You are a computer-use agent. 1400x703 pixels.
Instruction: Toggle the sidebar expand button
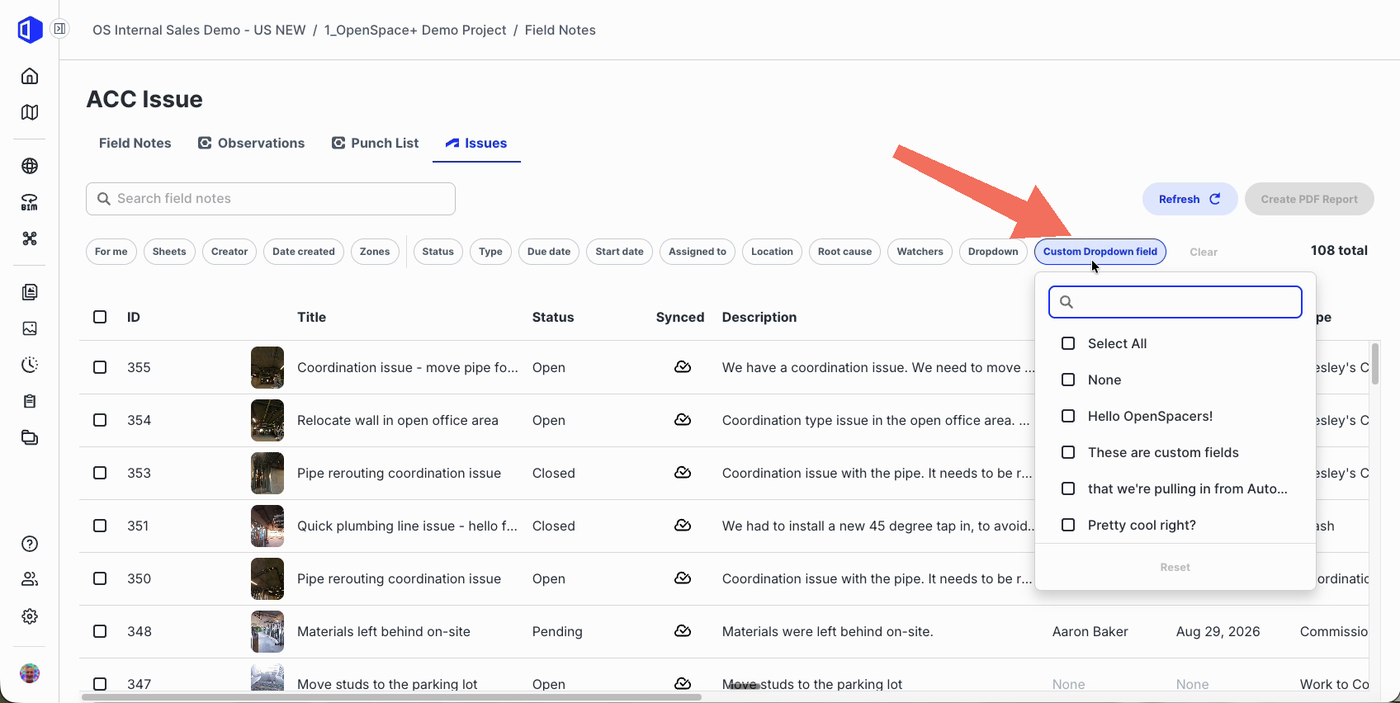59,29
